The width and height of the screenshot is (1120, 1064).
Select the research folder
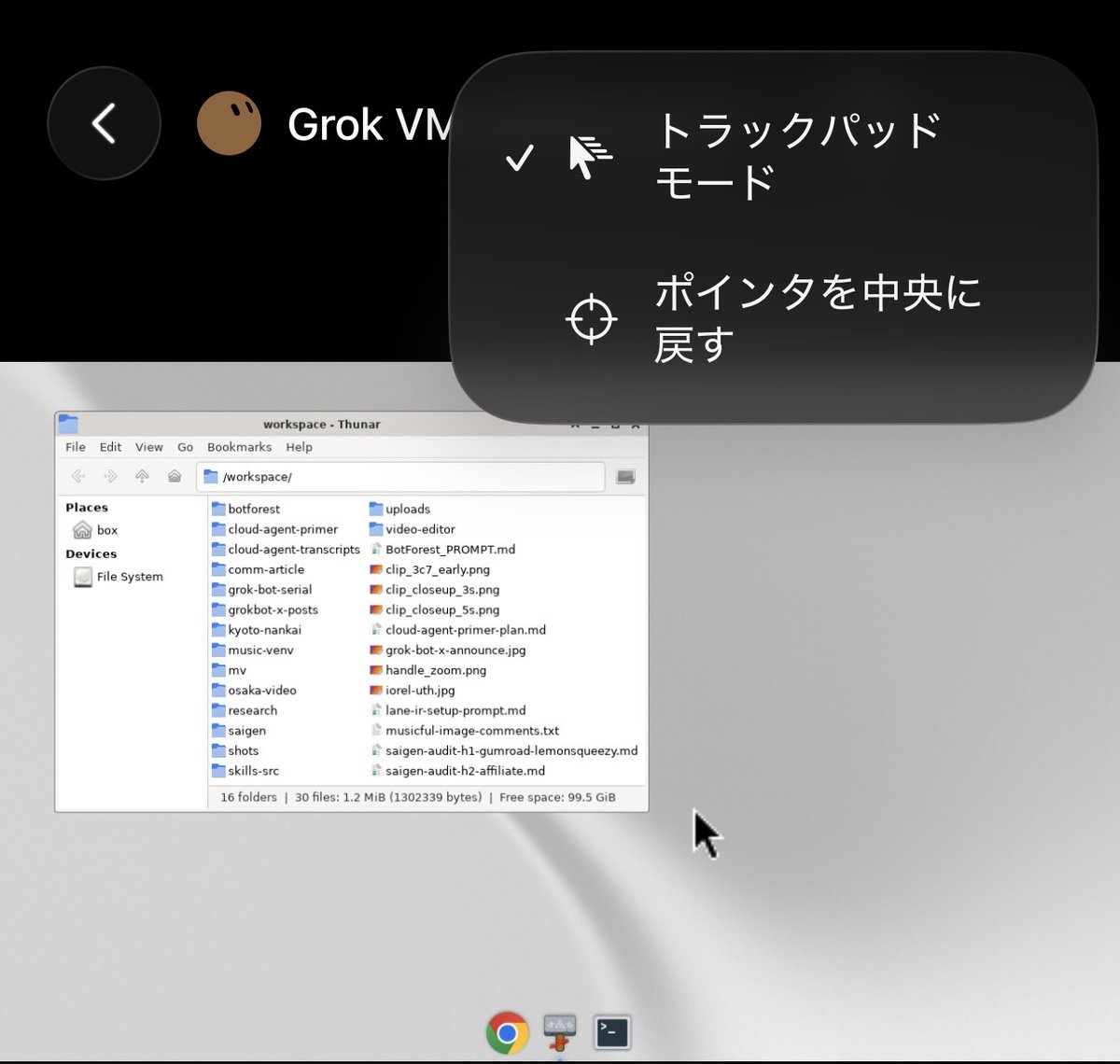(x=245, y=710)
